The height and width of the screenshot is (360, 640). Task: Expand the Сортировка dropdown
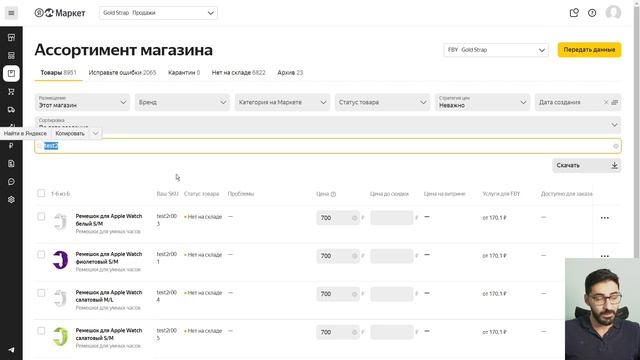pos(614,125)
